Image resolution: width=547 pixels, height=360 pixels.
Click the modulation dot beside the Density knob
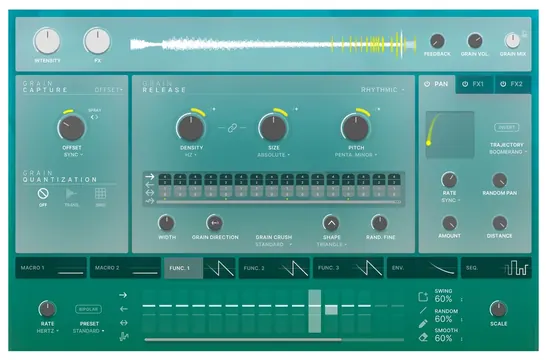[x=213, y=109]
